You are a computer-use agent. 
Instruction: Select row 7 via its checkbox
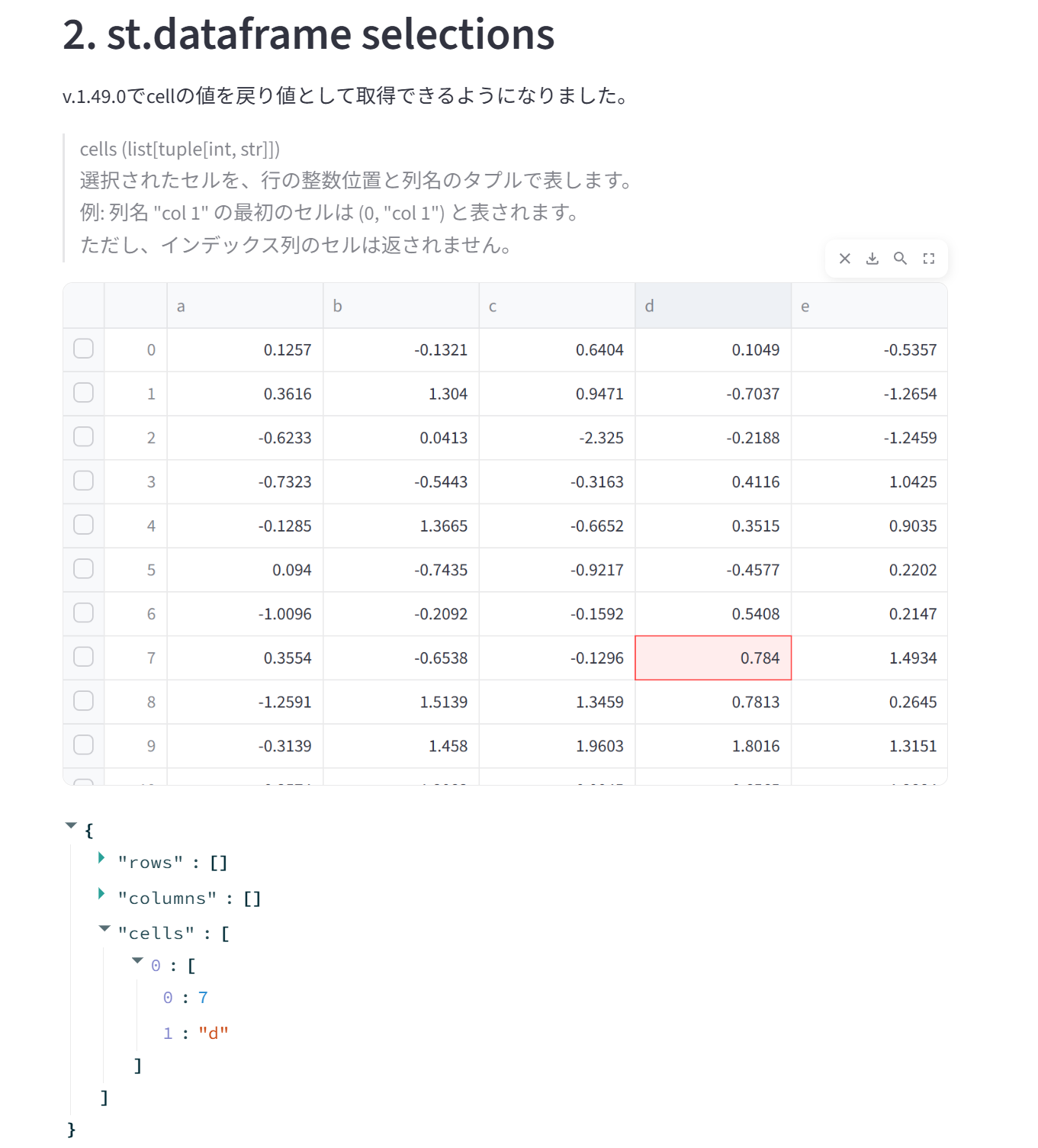click(83, 657)
